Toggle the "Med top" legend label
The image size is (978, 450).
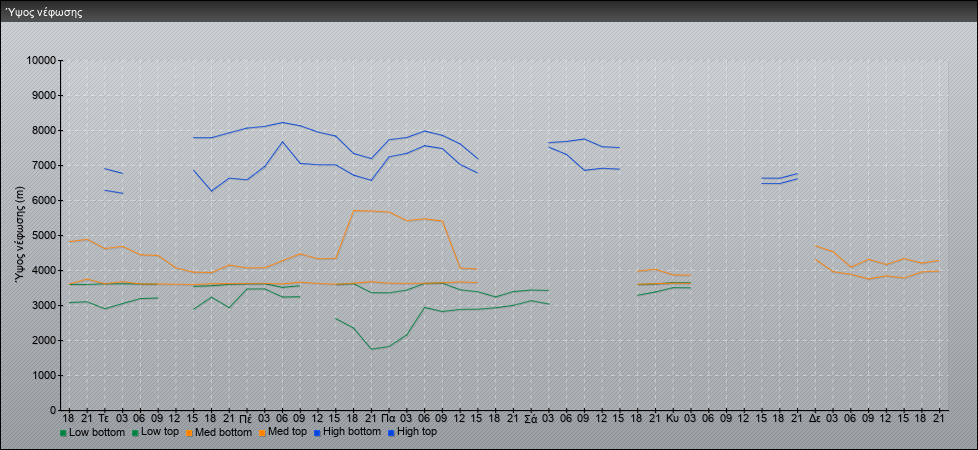tap(290, 432)
